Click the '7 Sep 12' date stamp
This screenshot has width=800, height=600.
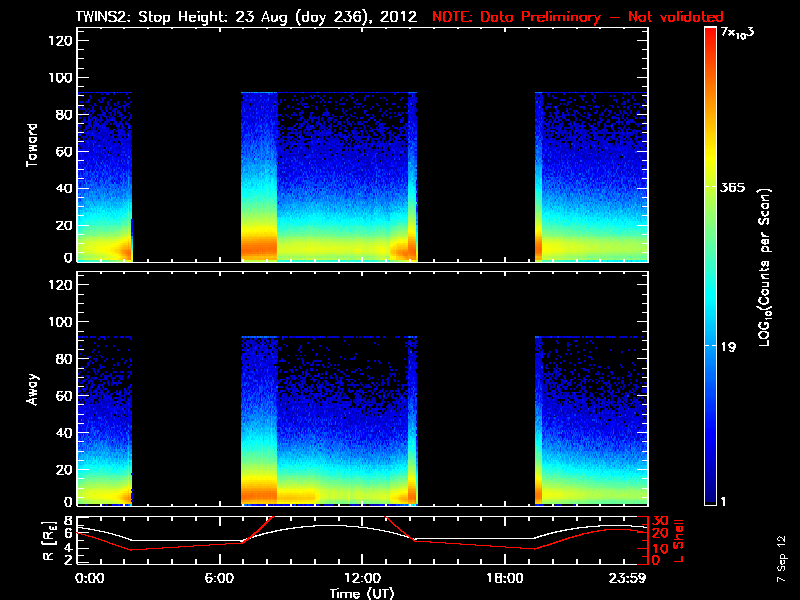781,559
